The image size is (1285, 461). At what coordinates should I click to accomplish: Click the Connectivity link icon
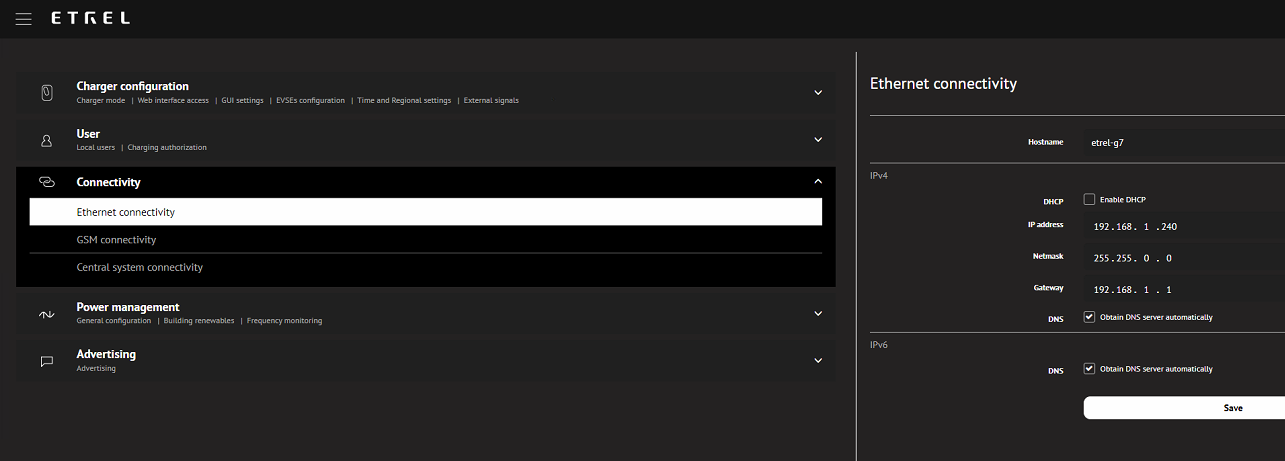(46, 182)
